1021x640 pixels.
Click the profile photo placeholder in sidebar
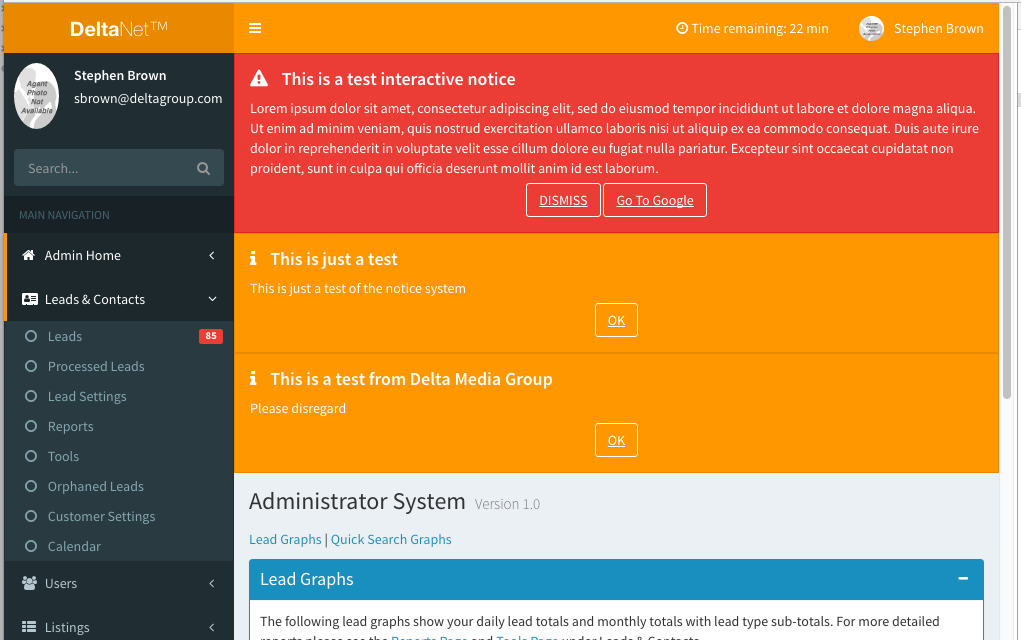[x=36, y=95]
